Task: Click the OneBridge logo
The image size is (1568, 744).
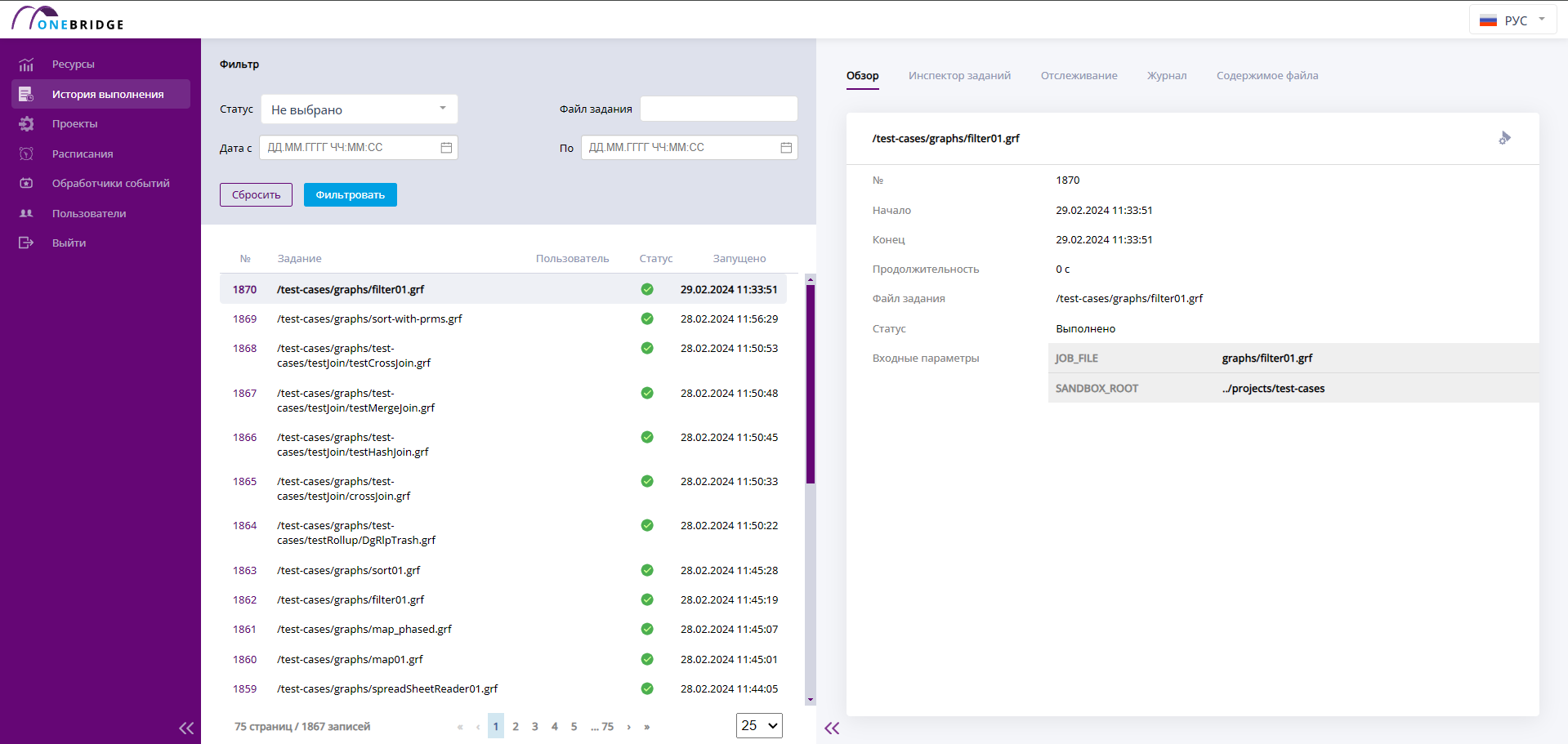Action: [67, 19]
